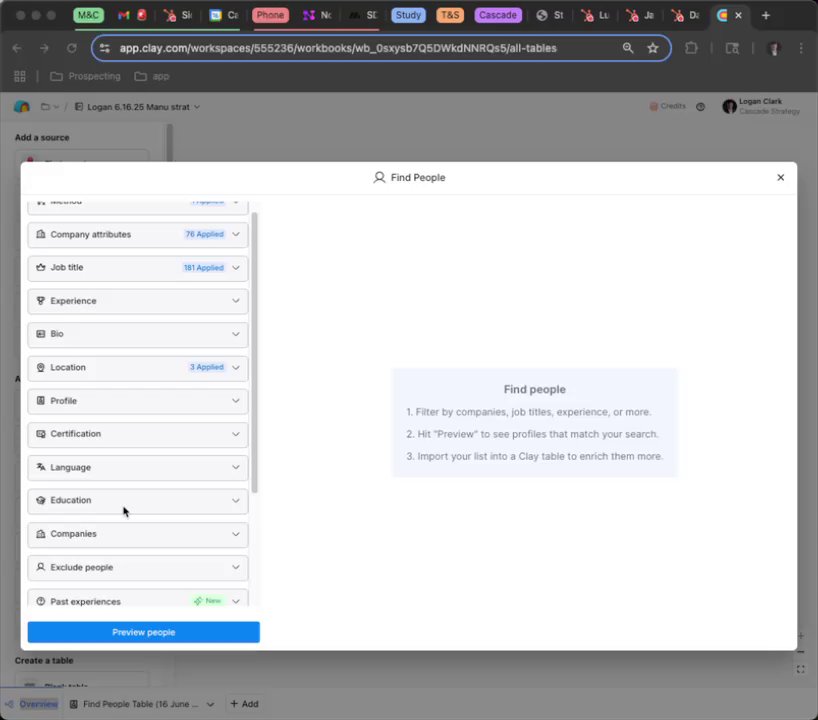Expand the Companies filter section

(138, 534)
